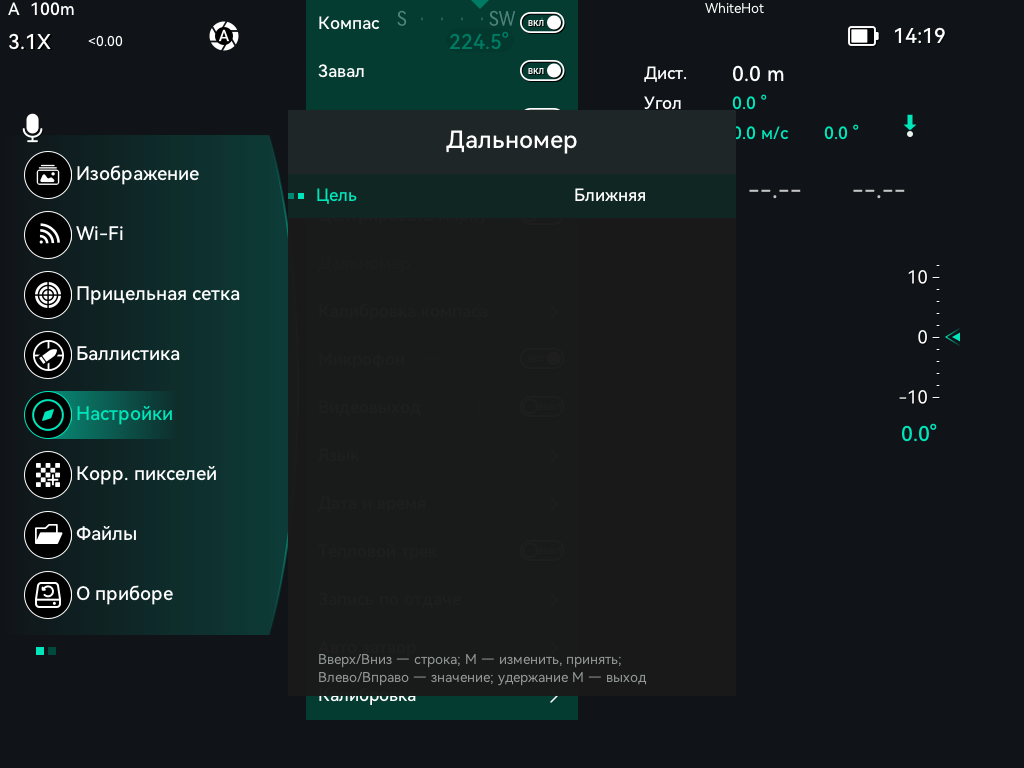This screenshot has height=768, width=1024.
Task: Open the Файлы menu item
Action: click(81, 535)
